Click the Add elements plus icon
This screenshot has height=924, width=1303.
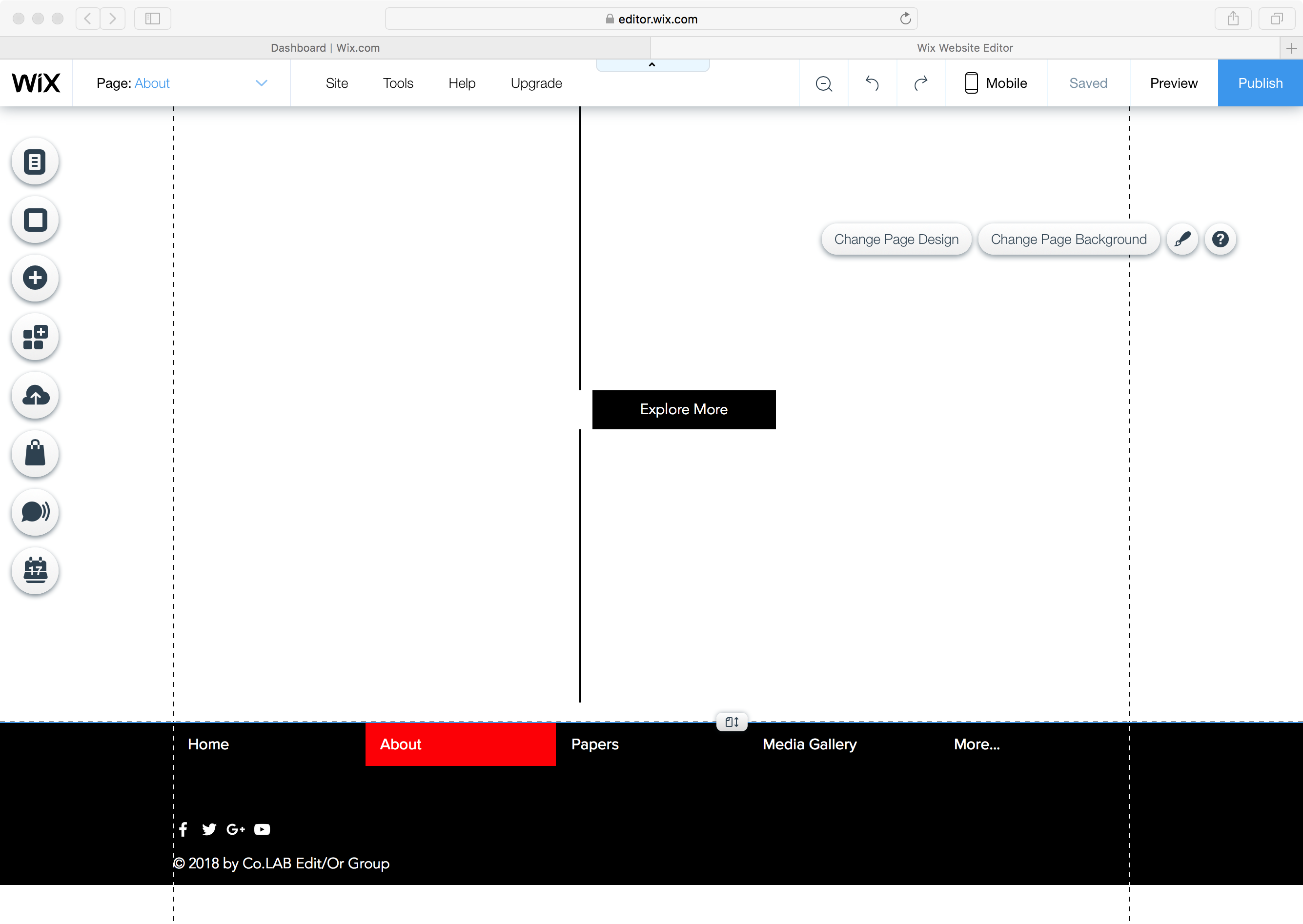pyautogui.click(x=35, y=278)
